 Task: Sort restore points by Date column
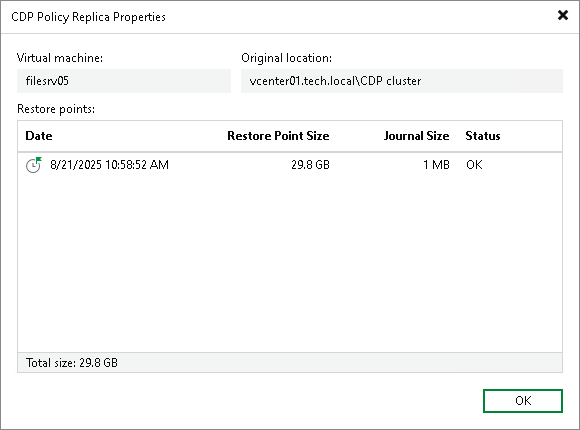pyautogui.click(x=39, y=136)
